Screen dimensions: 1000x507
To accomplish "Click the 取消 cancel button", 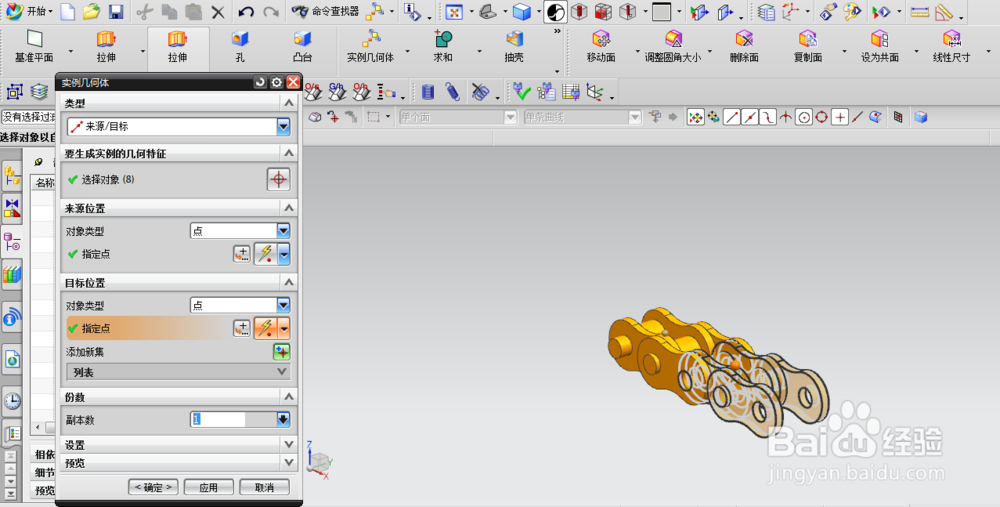I will point(264,487).
